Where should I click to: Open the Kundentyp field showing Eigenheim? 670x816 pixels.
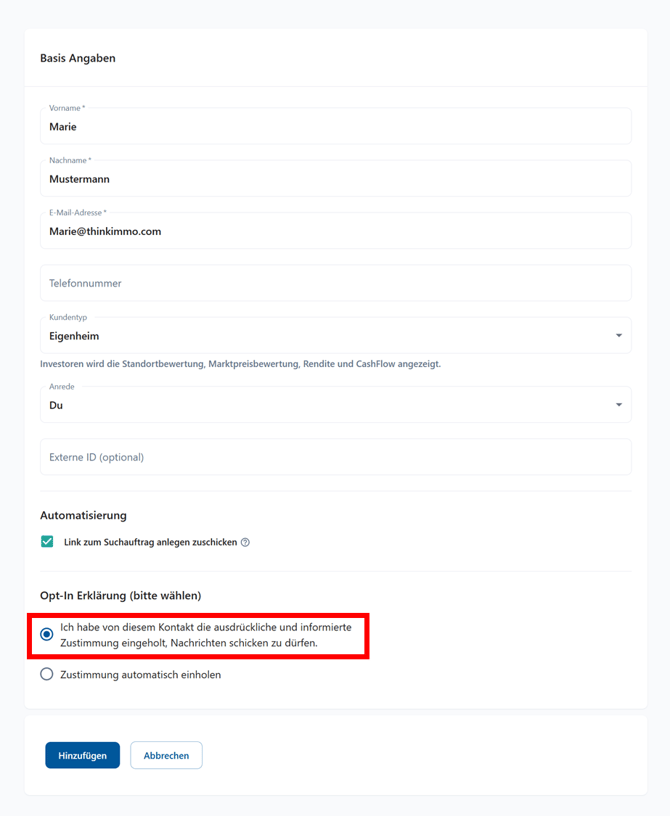[x=320, y=336]
